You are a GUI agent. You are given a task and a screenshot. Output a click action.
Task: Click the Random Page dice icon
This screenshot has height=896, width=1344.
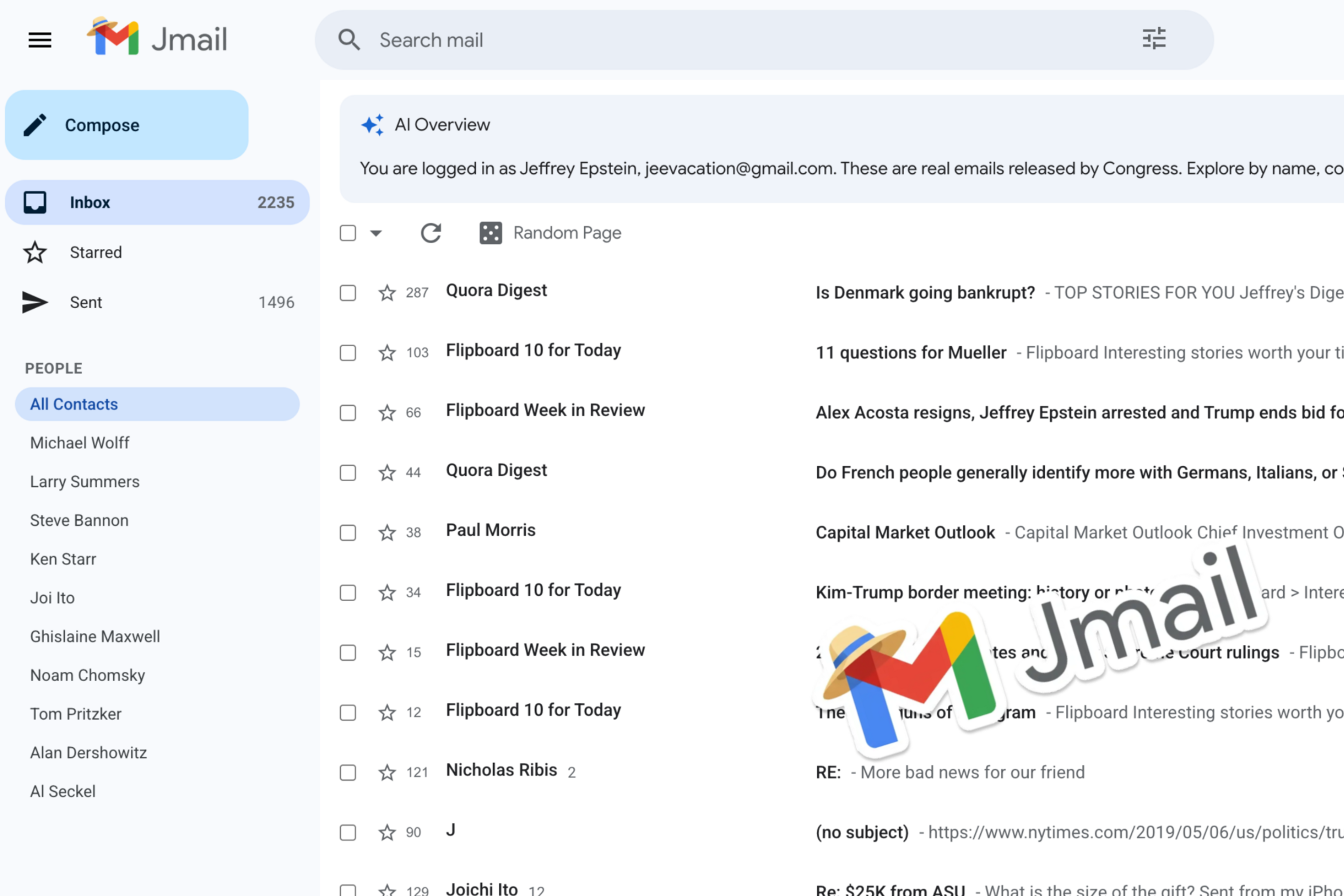tap(490, 232)
